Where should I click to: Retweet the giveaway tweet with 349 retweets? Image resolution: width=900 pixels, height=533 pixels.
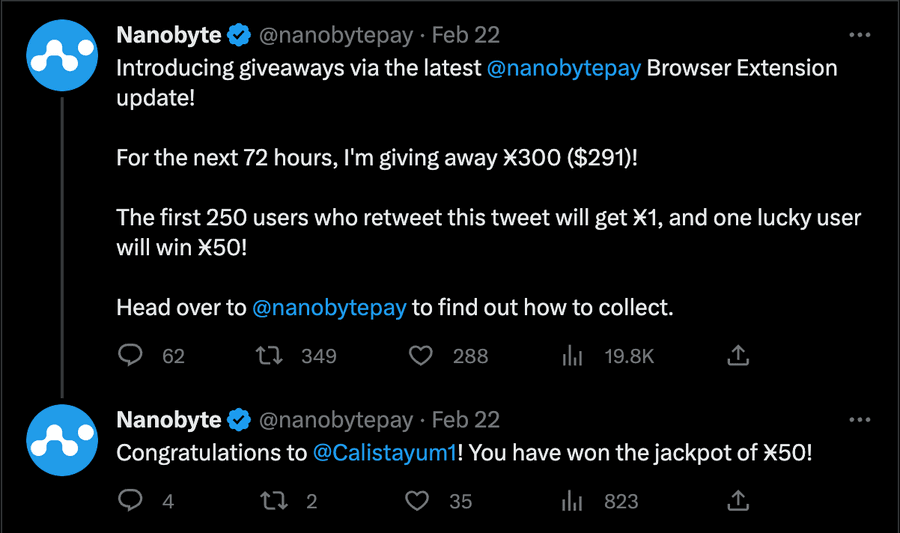tap(269, 356)
